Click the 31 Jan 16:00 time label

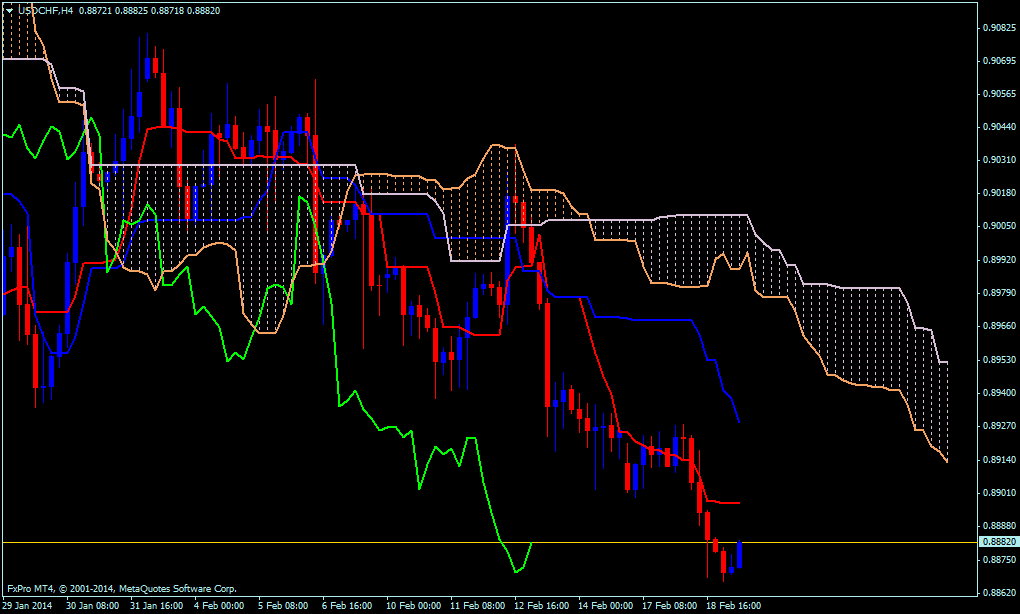tap(156, 606)
